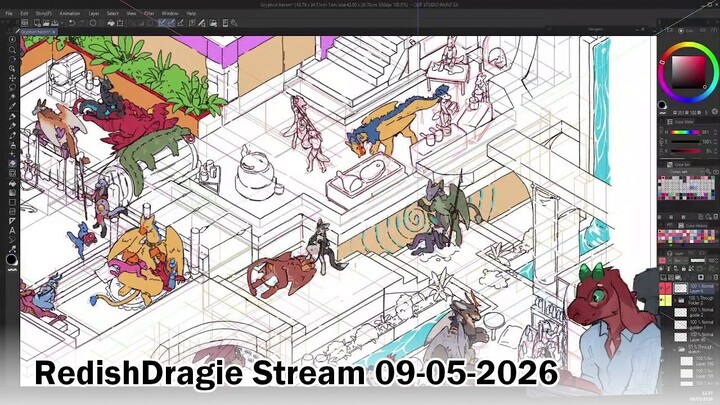
Task: Select the Correct line tool
Action: pyautogui.click(x=12, y=249)
